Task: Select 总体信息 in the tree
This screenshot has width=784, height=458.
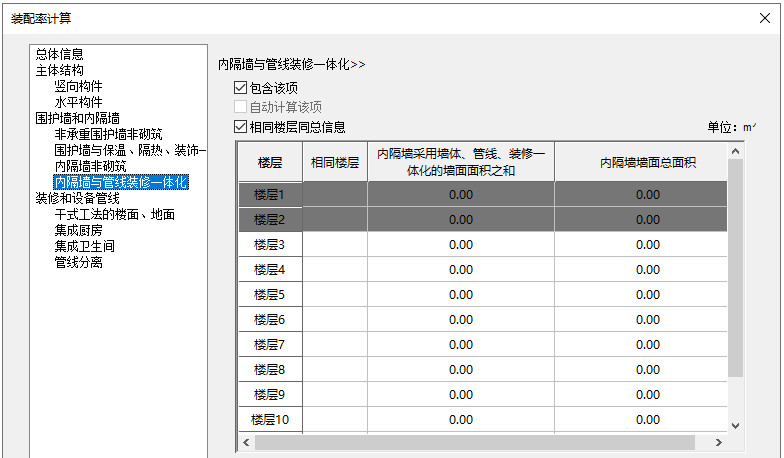Action: coord(59,55)
